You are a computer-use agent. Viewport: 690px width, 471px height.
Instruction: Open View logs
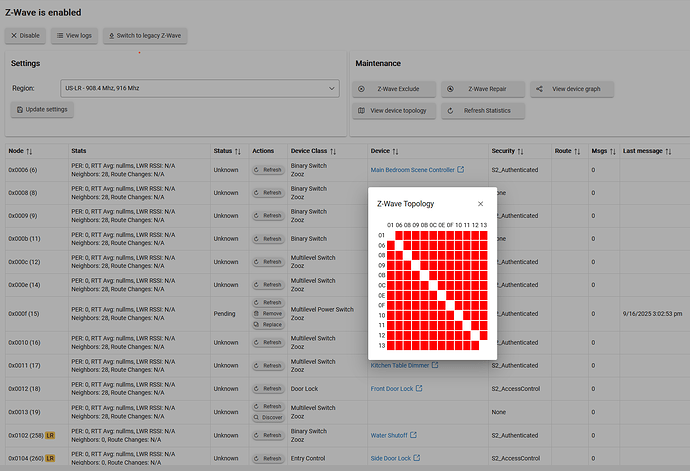(75, 35)
